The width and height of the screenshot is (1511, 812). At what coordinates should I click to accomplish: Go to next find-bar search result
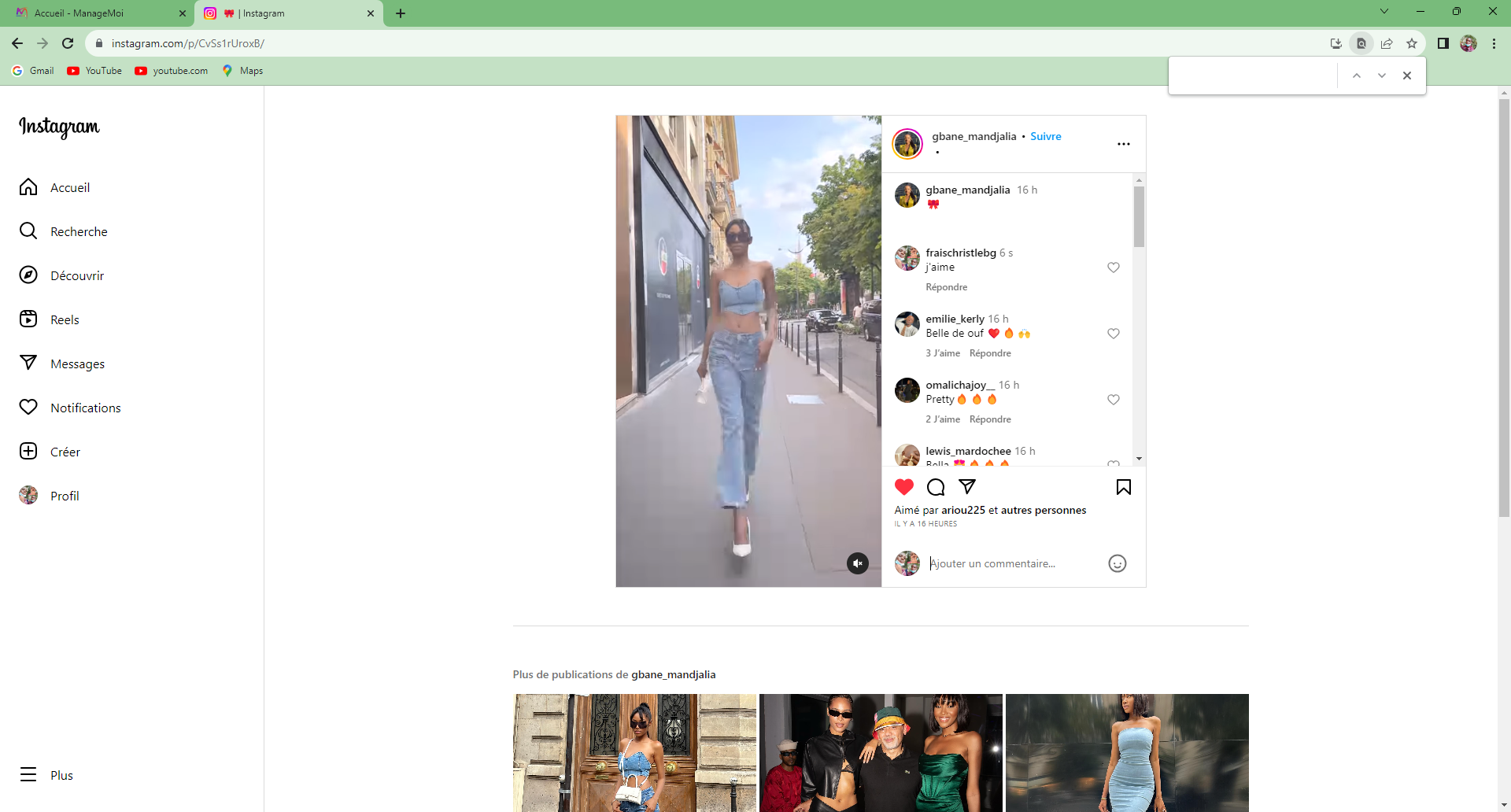[1381, 76]
